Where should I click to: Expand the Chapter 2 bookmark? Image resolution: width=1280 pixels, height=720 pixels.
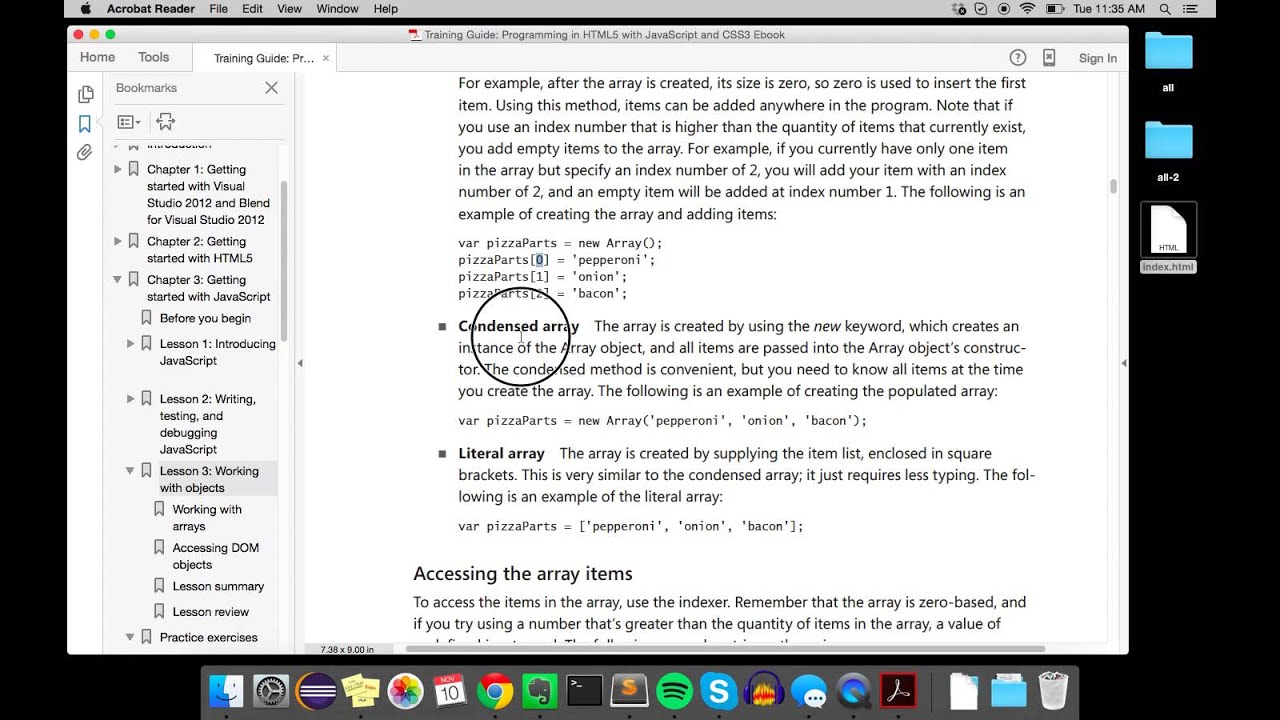[x=118, y=241]
